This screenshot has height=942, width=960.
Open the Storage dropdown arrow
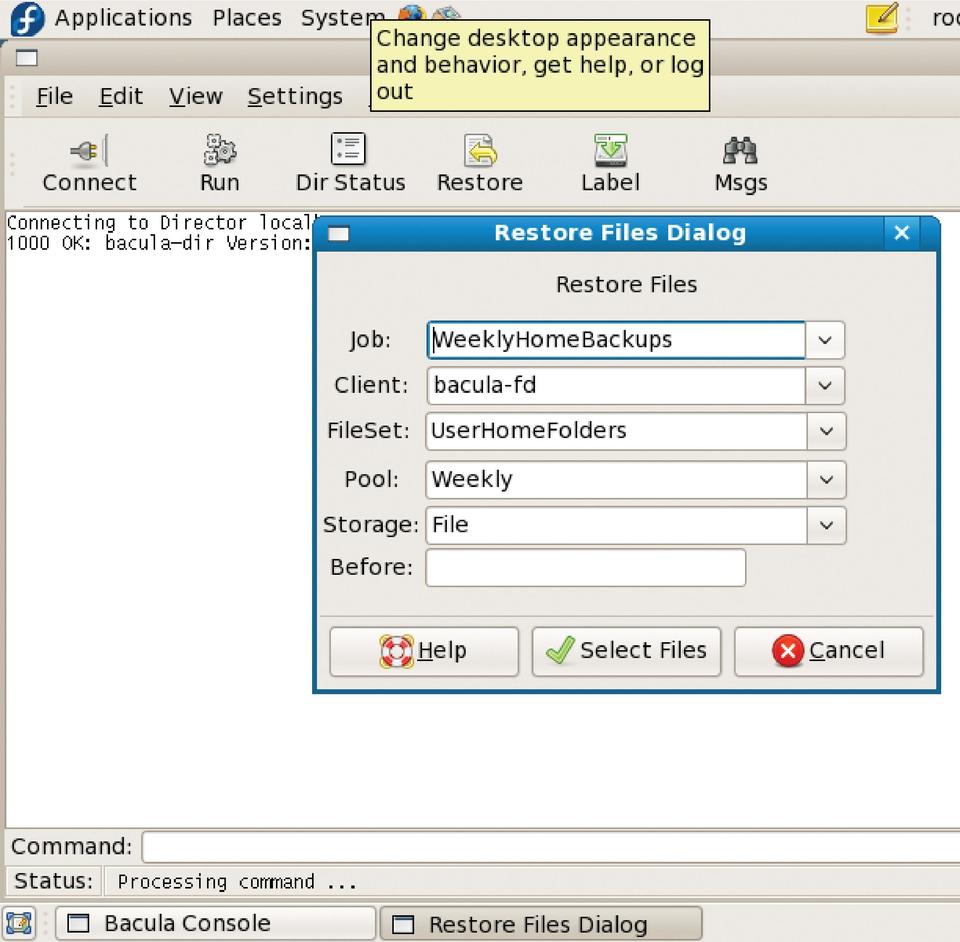tap(826, 525)
